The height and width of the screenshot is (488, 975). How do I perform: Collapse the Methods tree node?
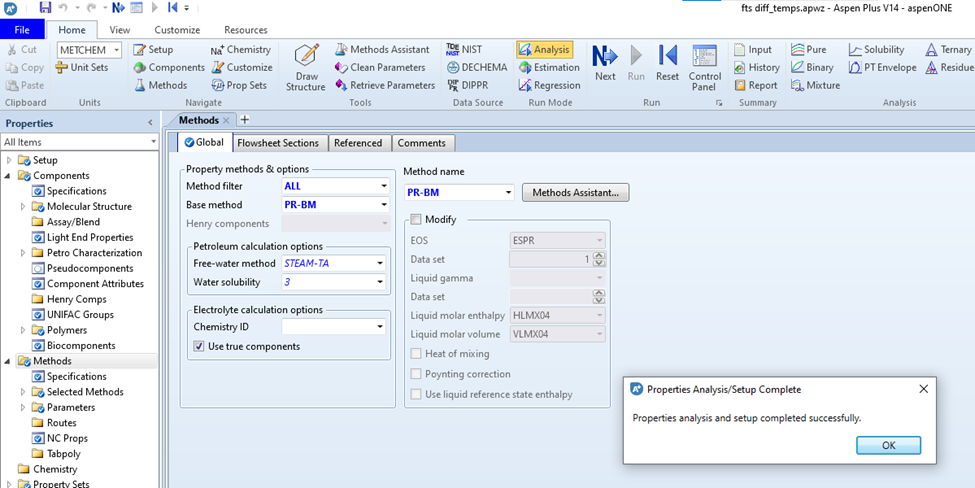[9, 361]
